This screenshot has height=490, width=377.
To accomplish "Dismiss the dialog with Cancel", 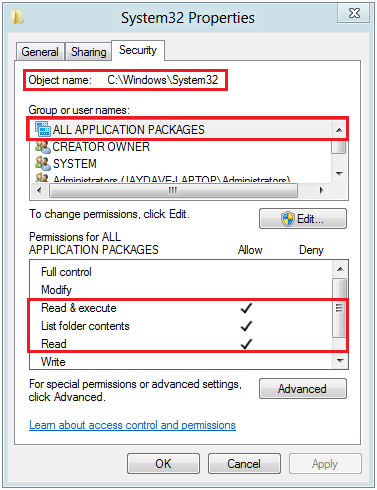I will pos(244,463).
